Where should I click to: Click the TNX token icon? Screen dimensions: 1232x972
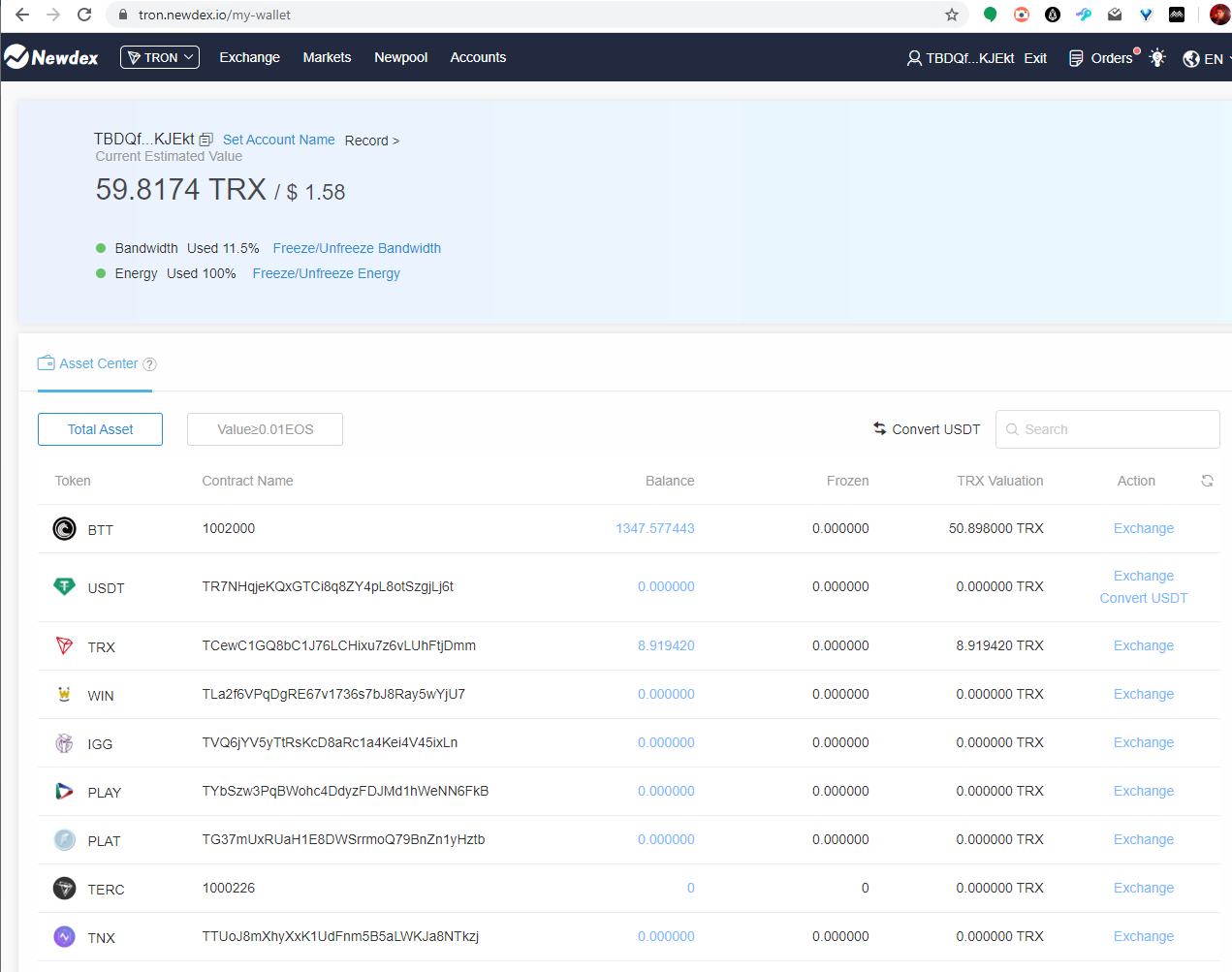pyautogui.click(x=64, y=937)
